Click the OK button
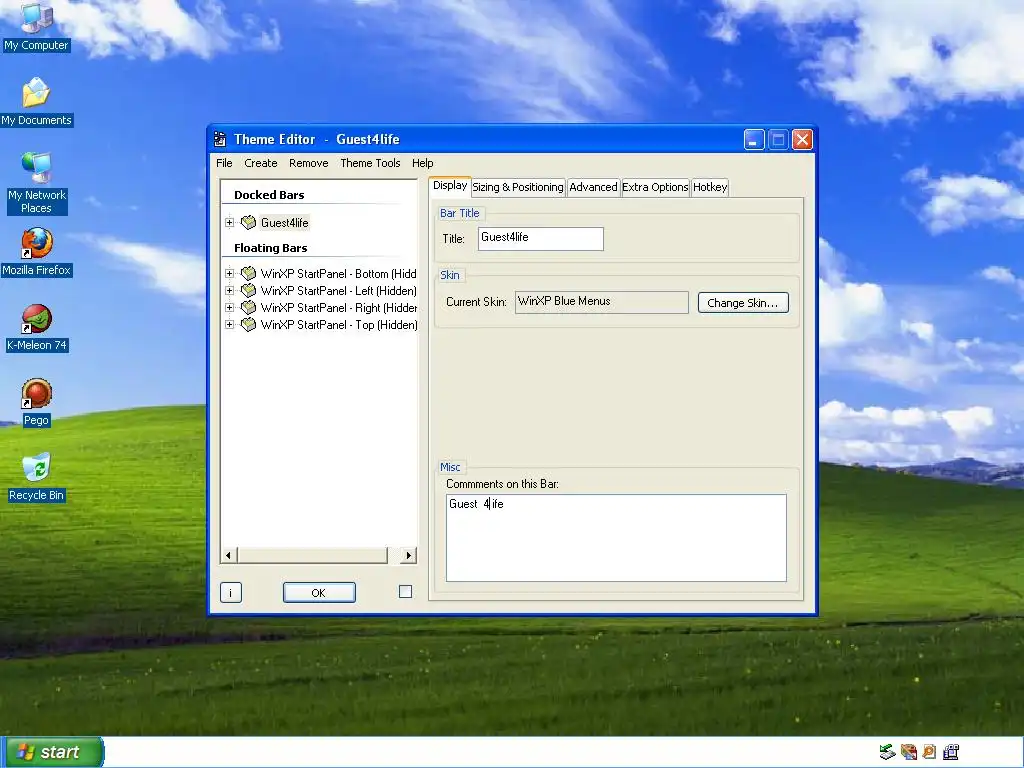 click(x=319, y=593)
